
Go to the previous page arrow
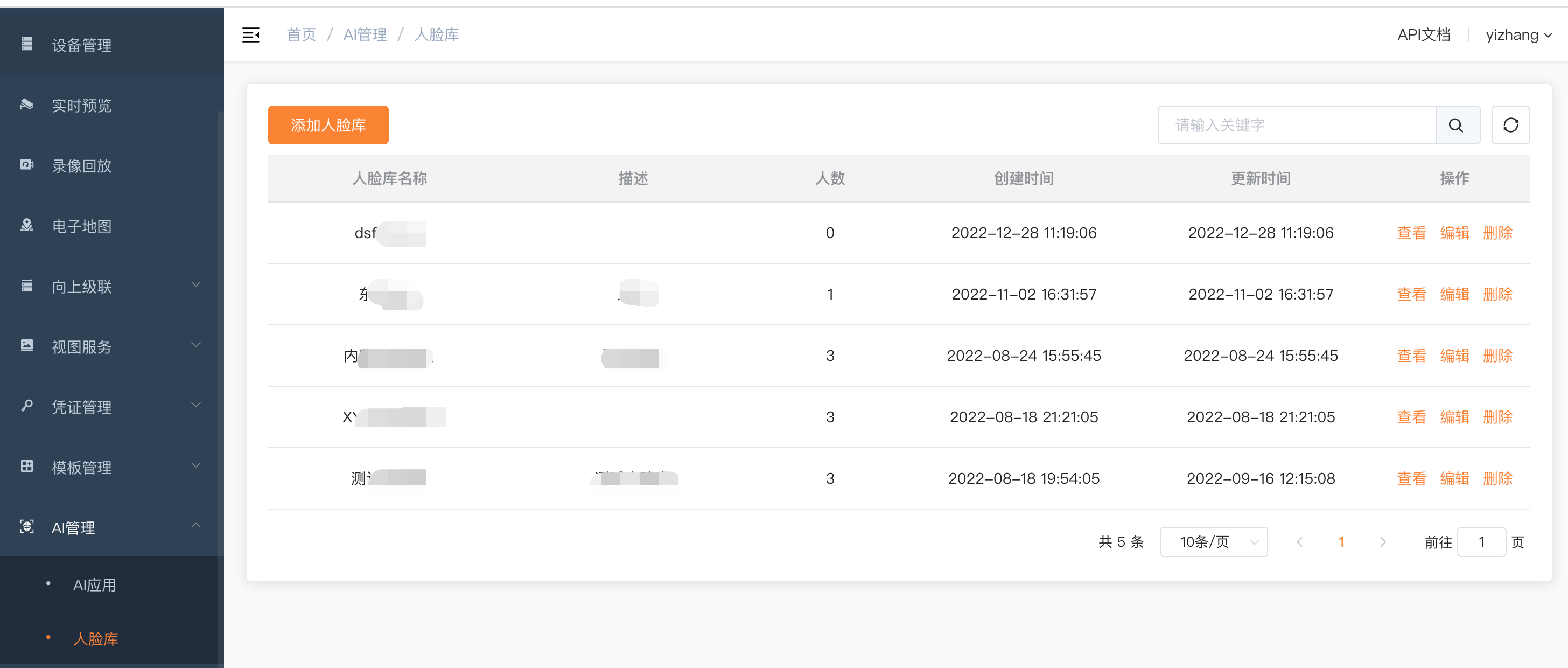point(1299,542)
